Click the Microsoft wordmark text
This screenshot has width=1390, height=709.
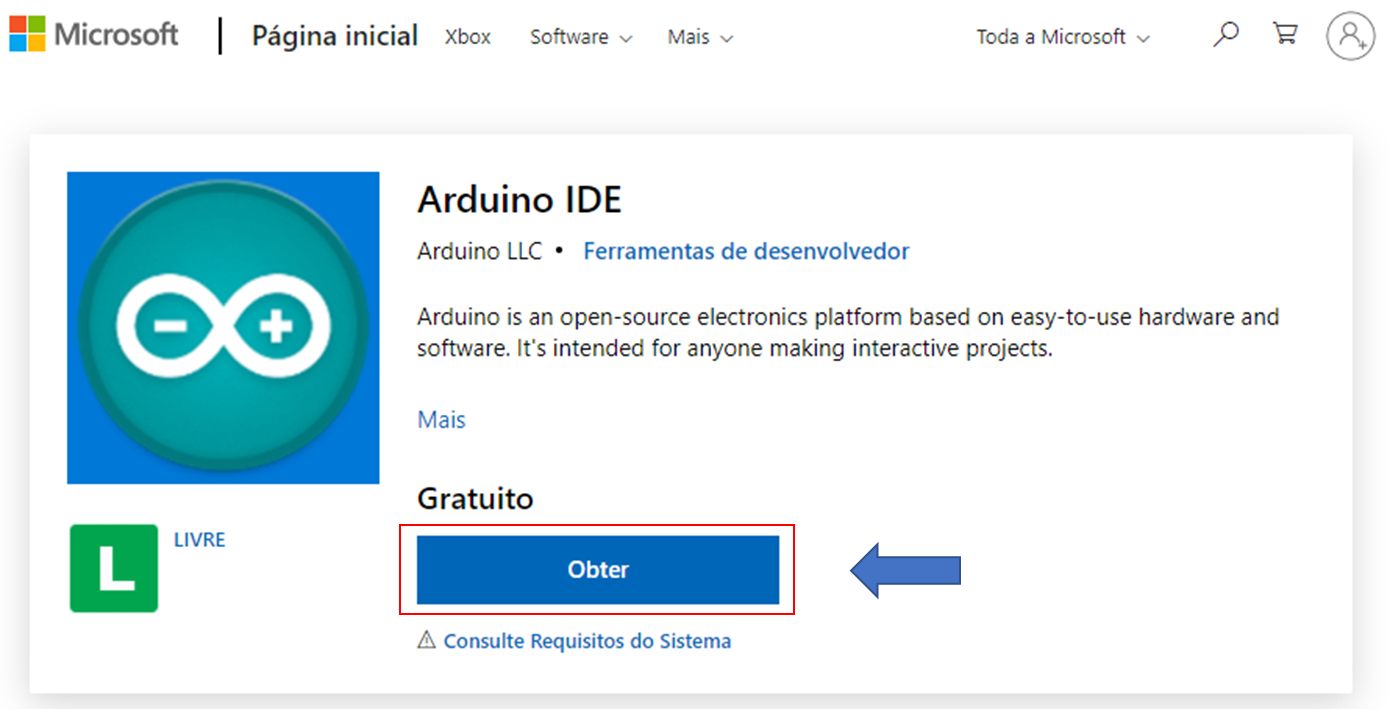point(116,35)
